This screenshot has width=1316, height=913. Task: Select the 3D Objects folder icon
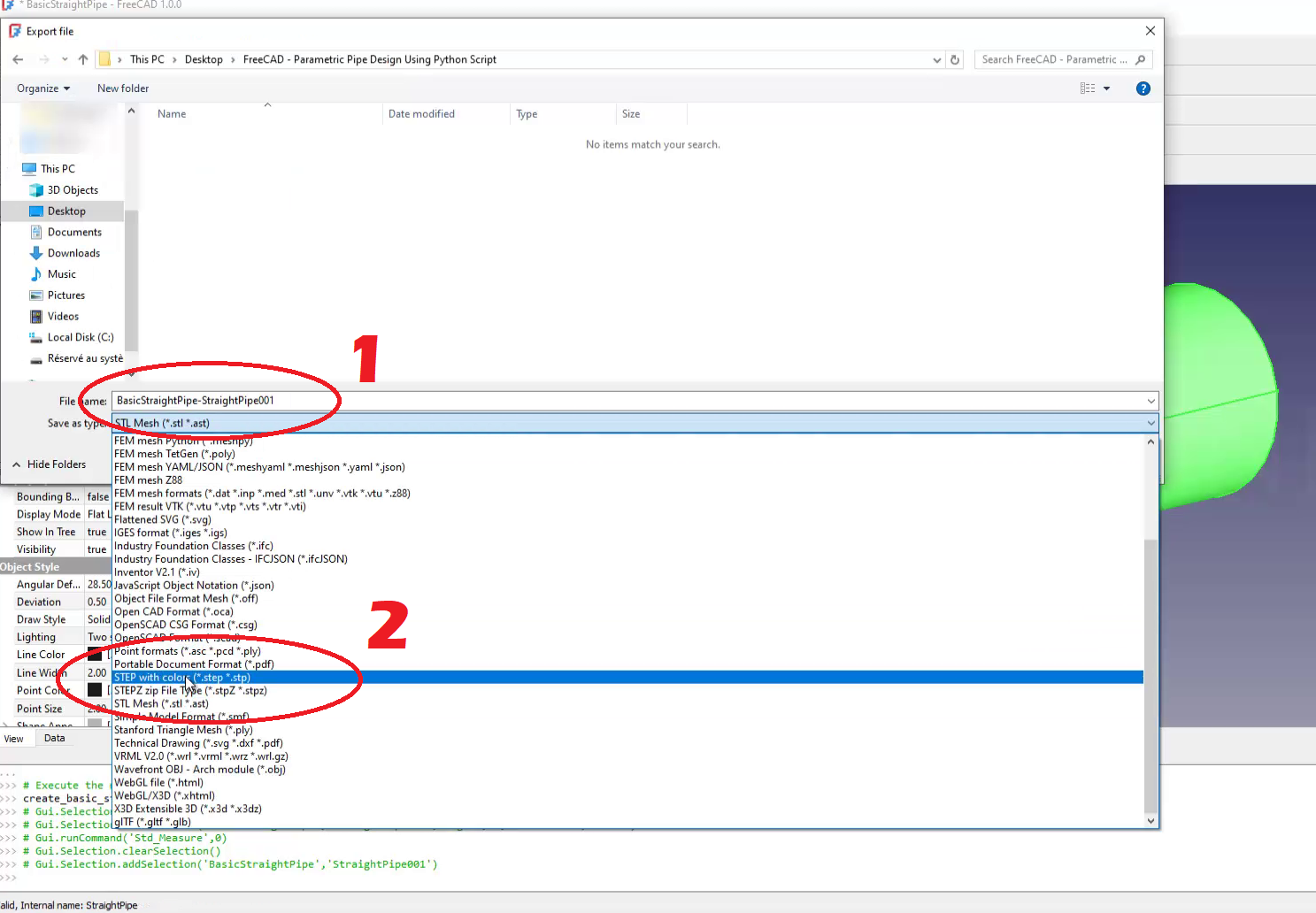coord(36,190)
